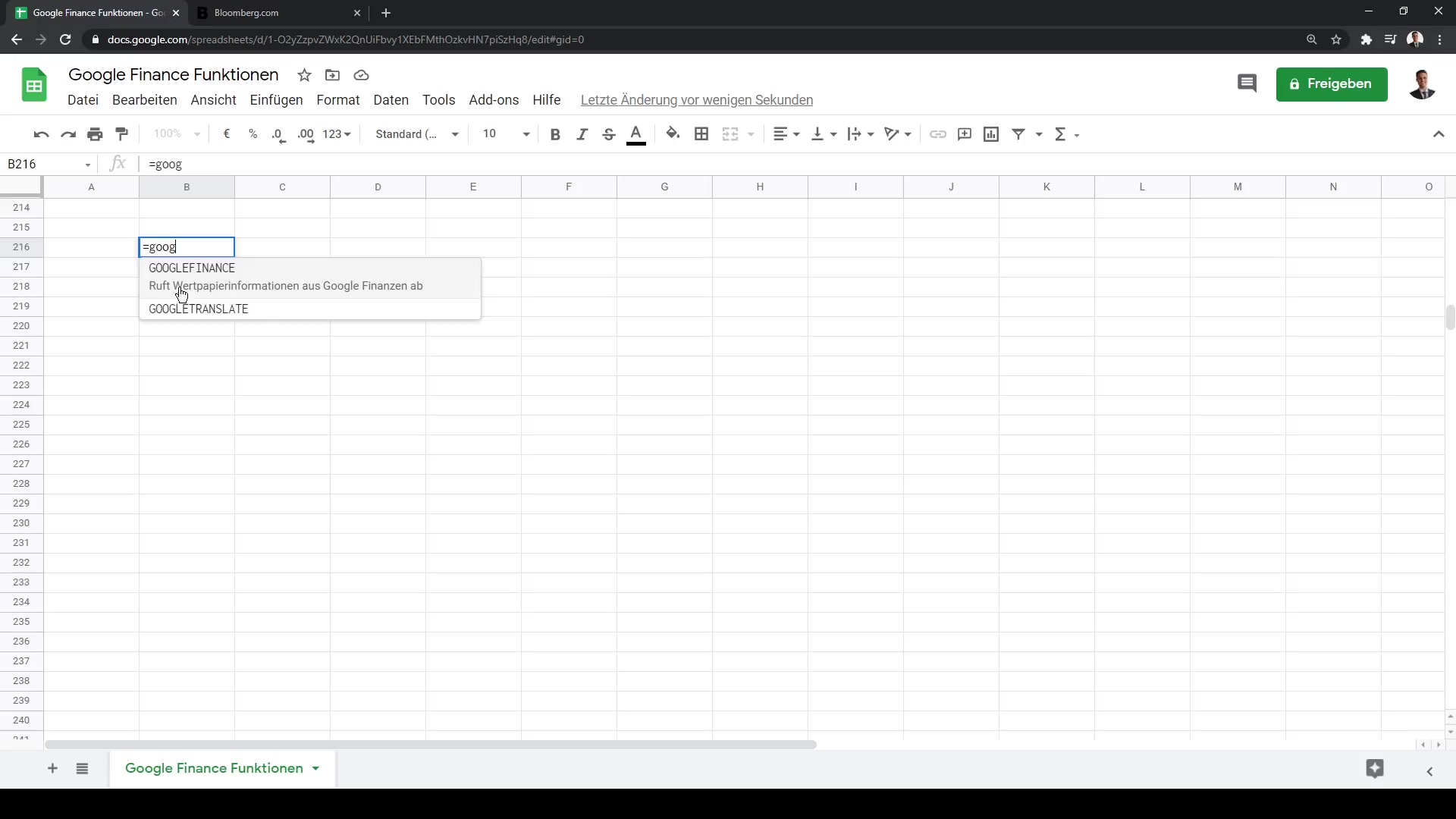
Task: Open the Format menu
Action: pyautogui.click(x=338, y=99)
